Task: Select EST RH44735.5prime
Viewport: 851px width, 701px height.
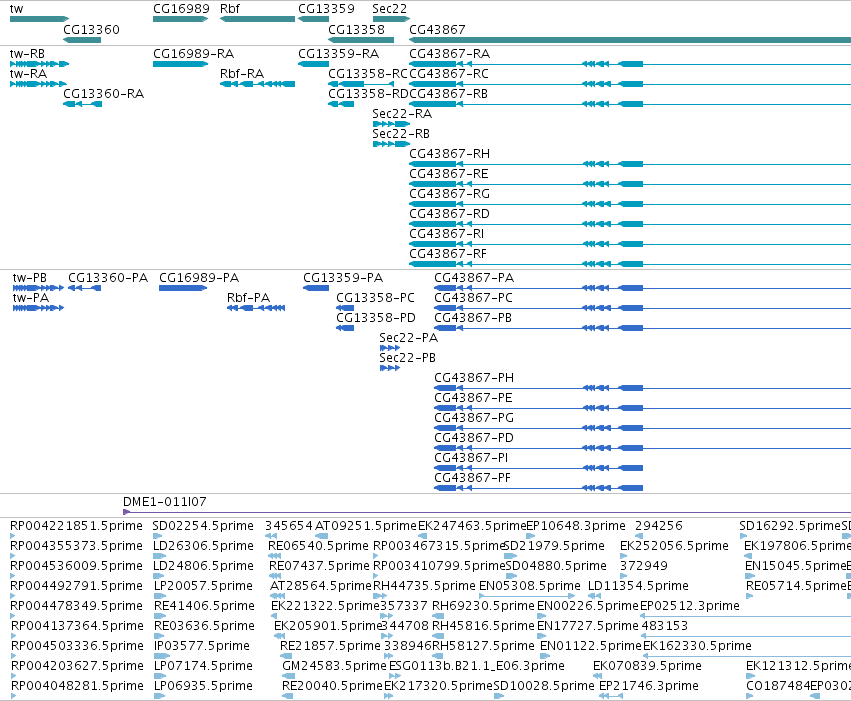Action: [424, 587]
